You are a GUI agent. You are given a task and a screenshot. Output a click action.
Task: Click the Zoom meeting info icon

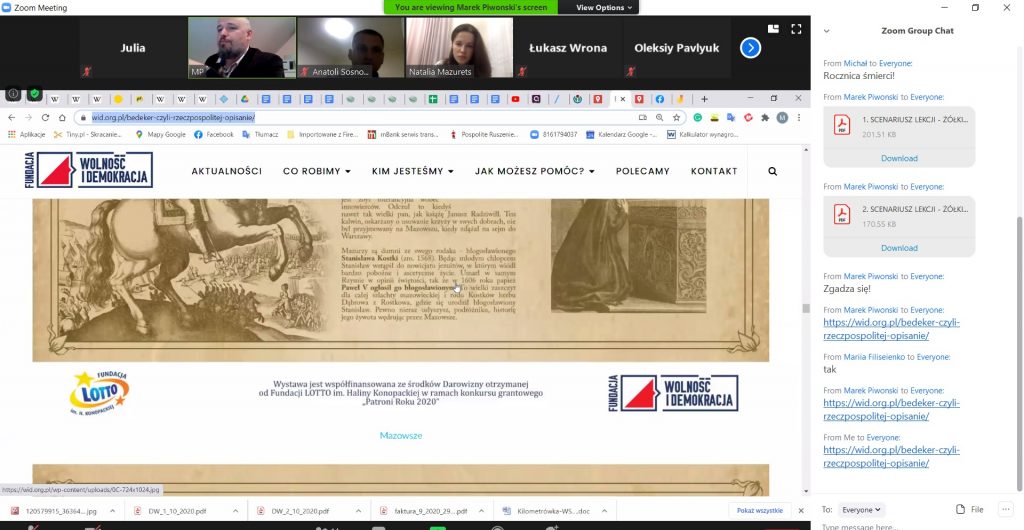[x=12, y=95]
